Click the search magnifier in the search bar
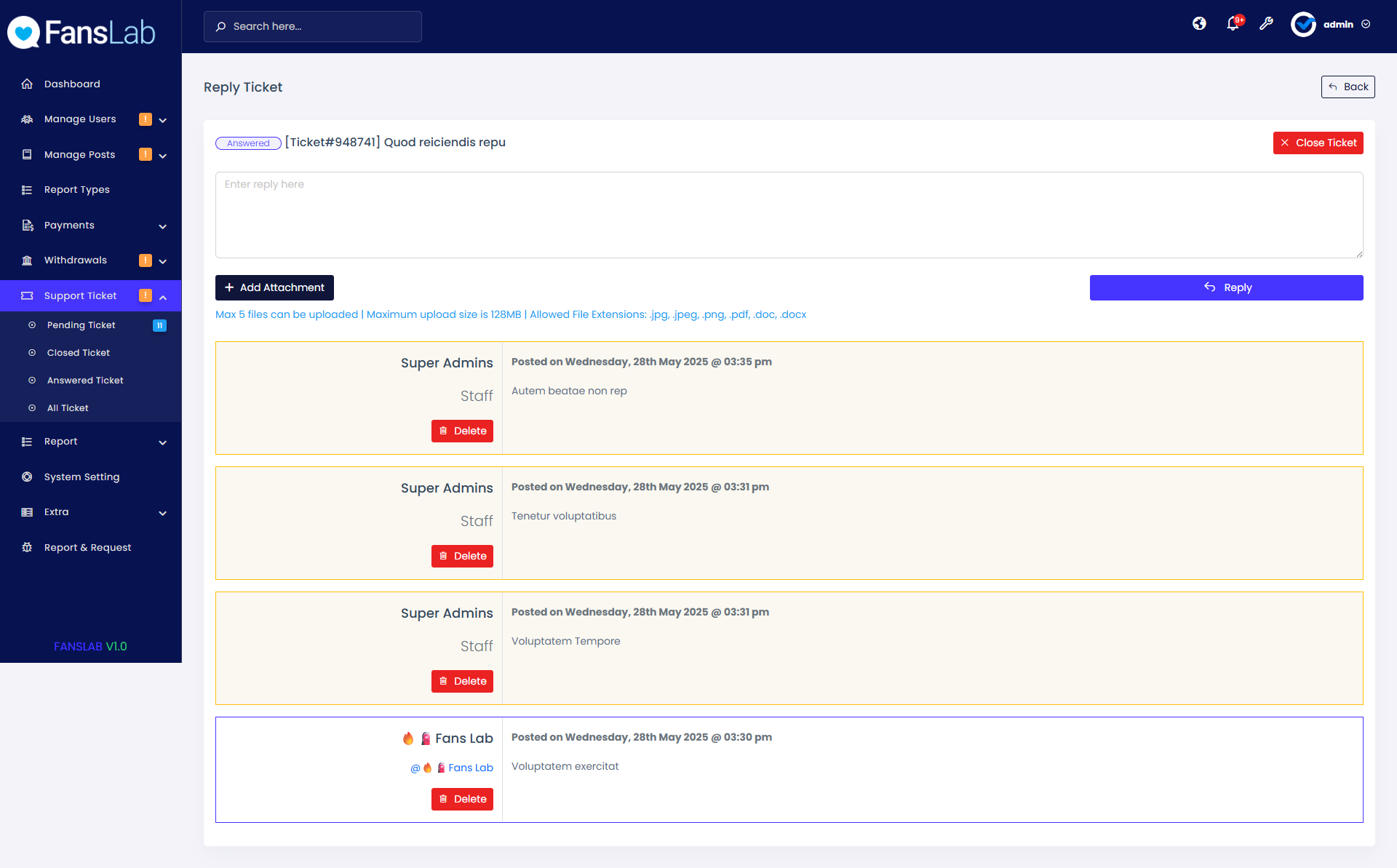 pos(221,26)
